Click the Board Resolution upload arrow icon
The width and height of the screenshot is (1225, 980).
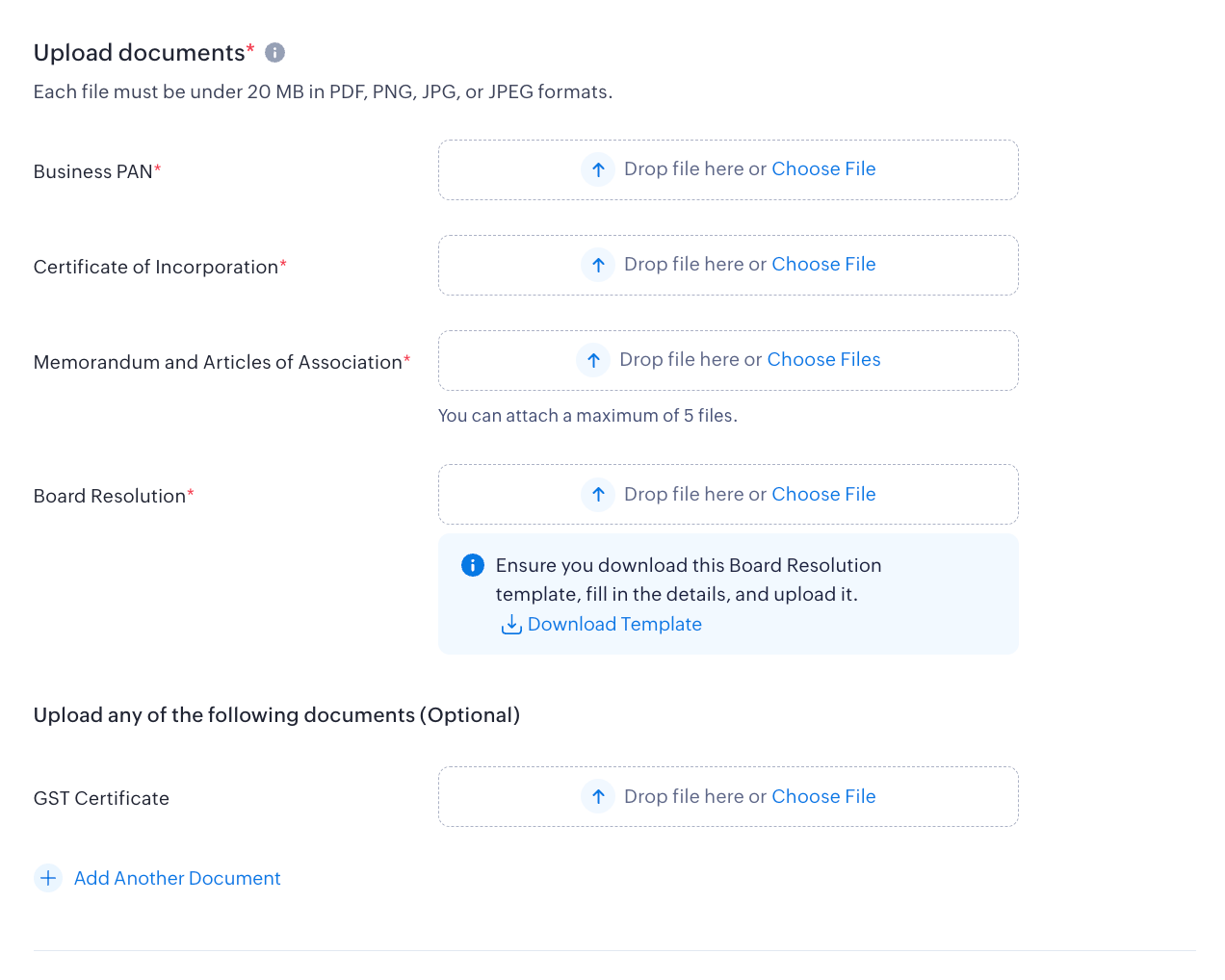coord(598,495)
